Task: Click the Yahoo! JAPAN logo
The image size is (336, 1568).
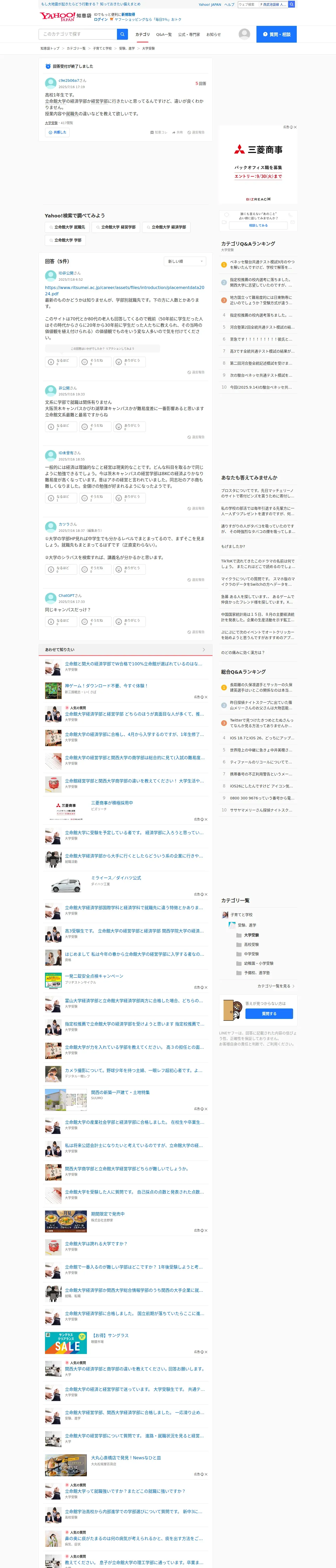Action: point(57,16)
